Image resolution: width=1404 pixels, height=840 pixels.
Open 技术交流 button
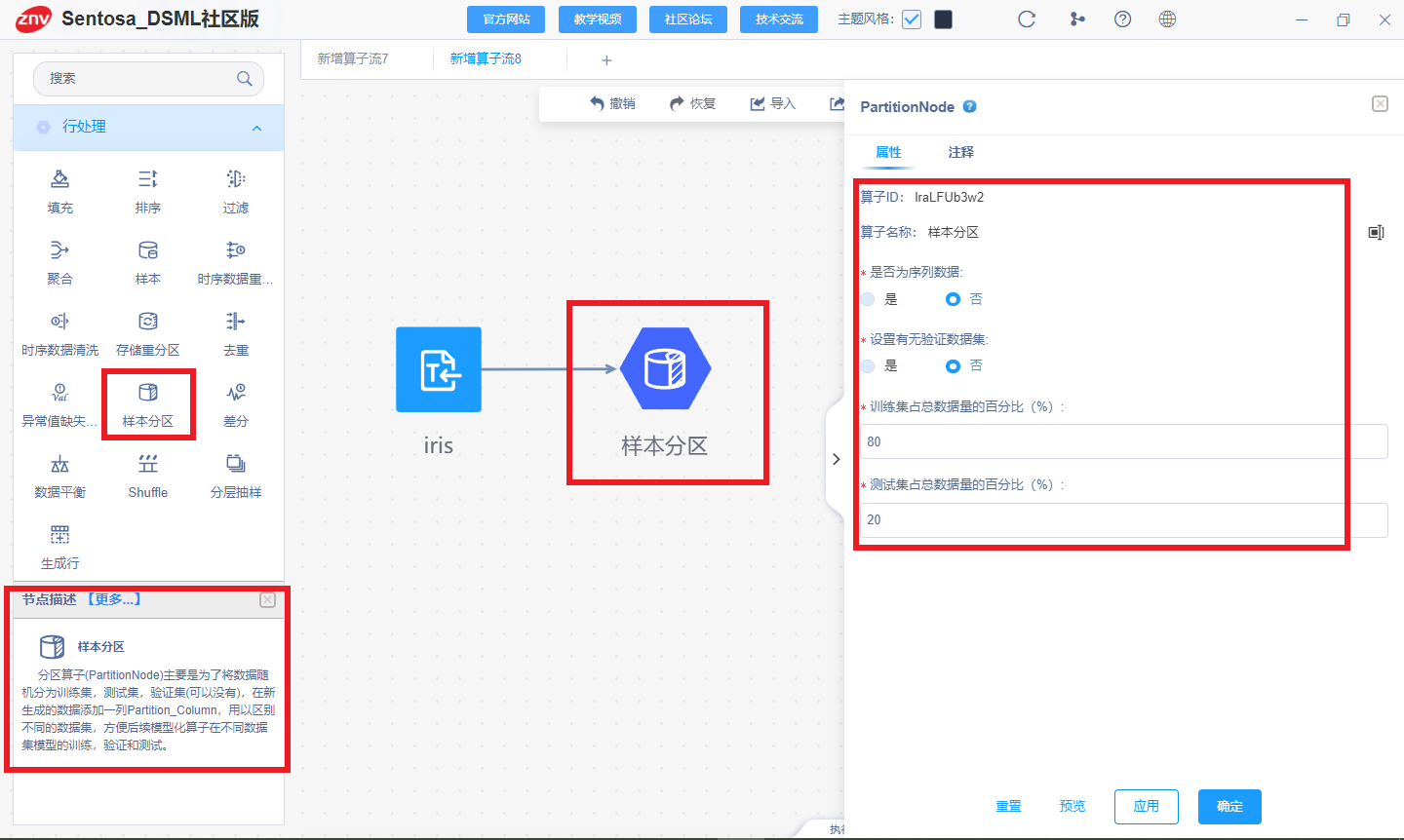point(779,19)
